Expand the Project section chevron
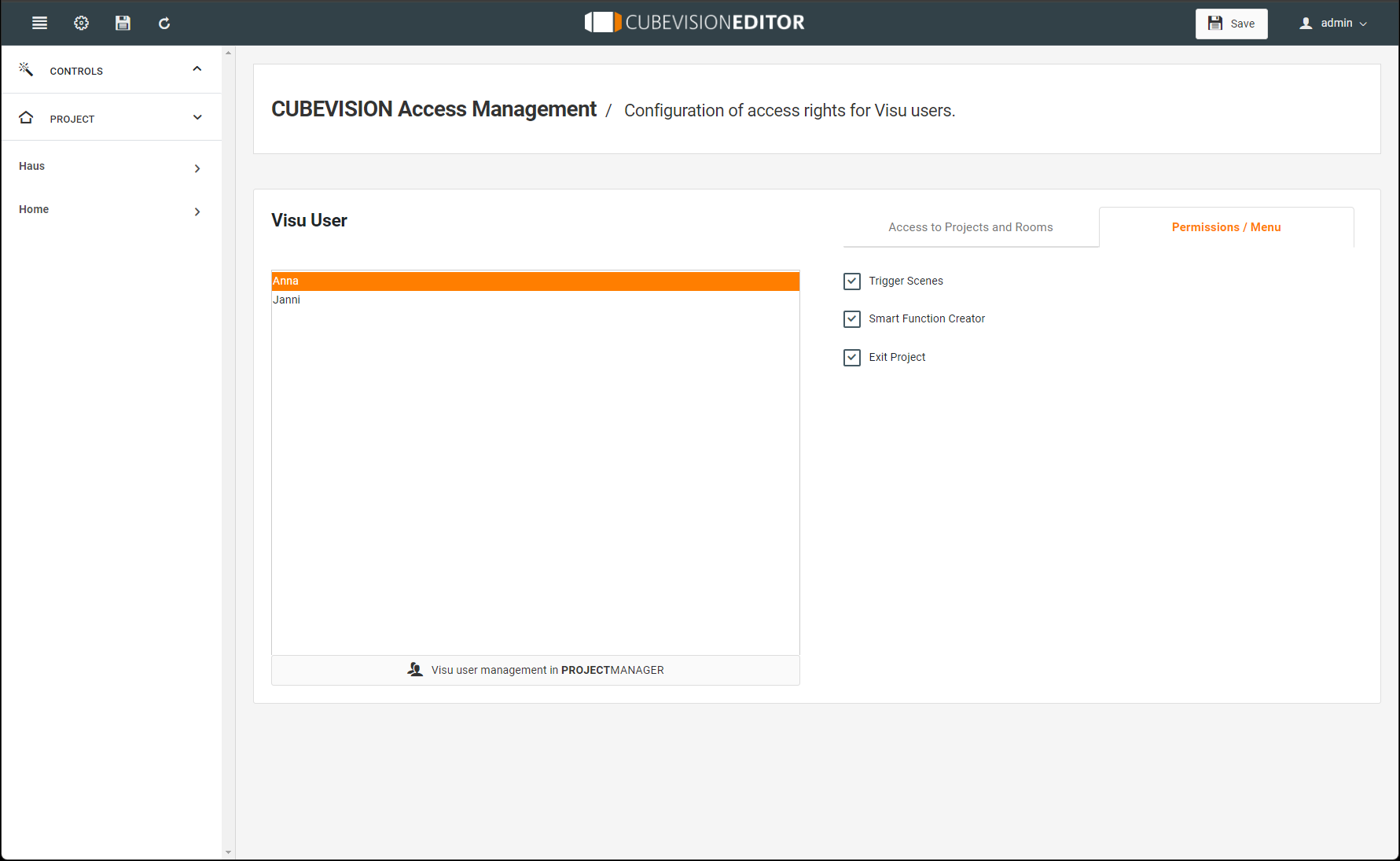The width and height of the screenshot is (1400, 861). (x=197, y=117)
